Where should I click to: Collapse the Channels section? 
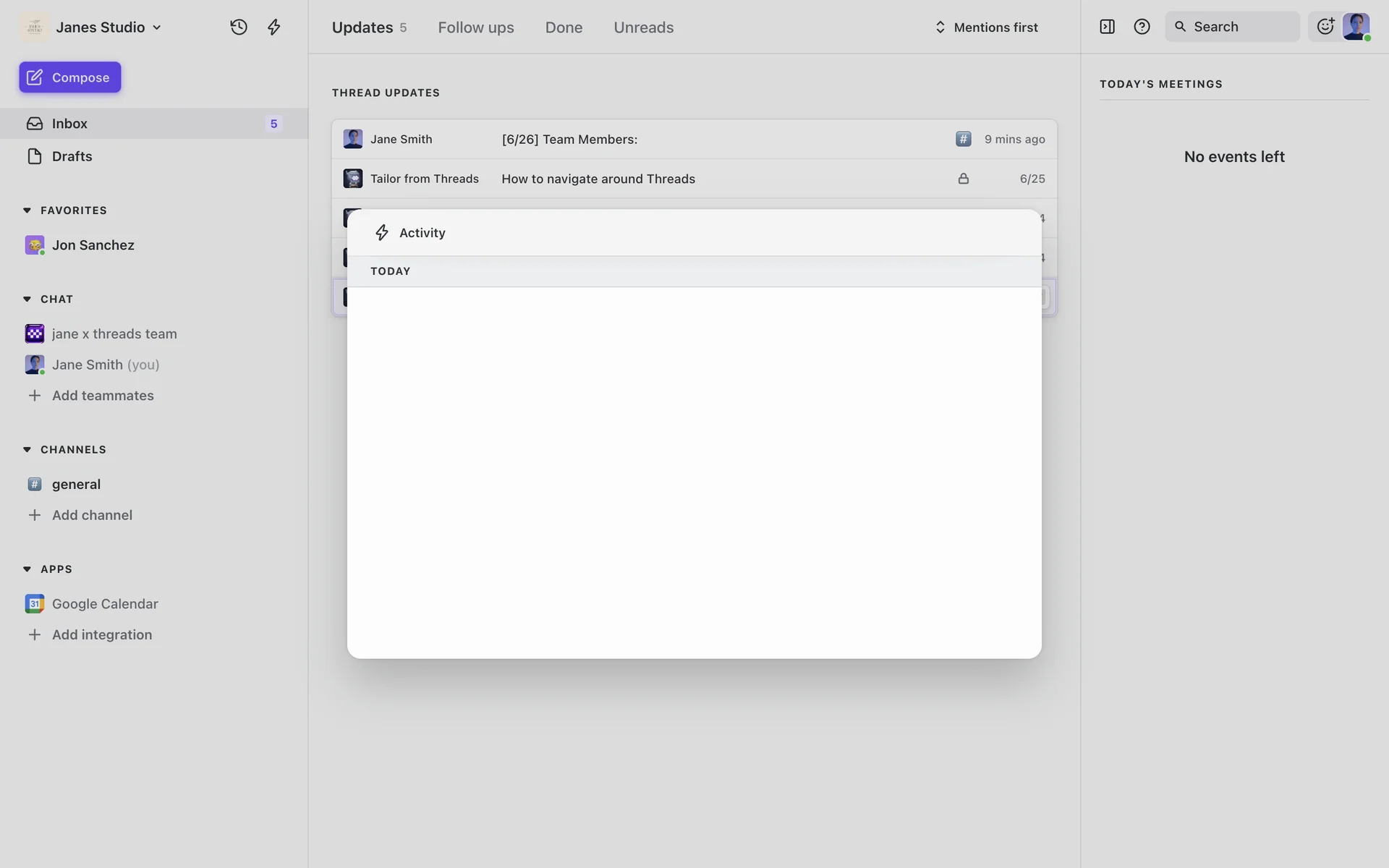27,450
